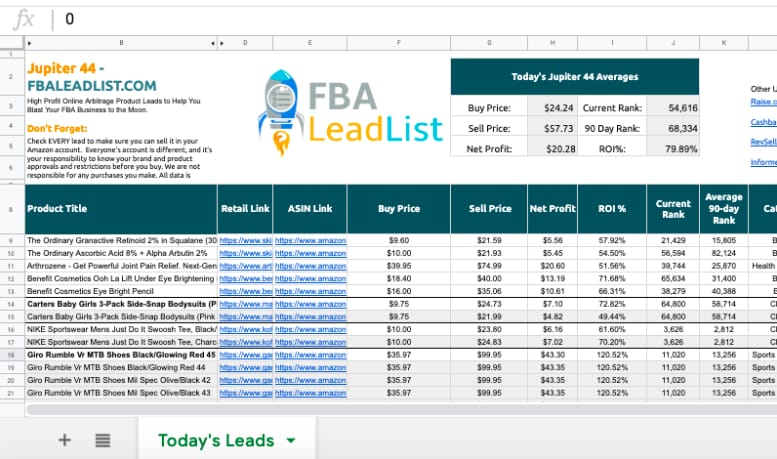Open Today's Leads tab dropdown arrow

(x=291, y=441)
